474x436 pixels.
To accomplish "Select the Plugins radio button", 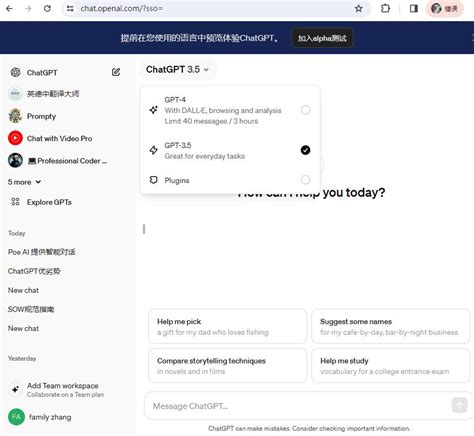I will [305, 180].
